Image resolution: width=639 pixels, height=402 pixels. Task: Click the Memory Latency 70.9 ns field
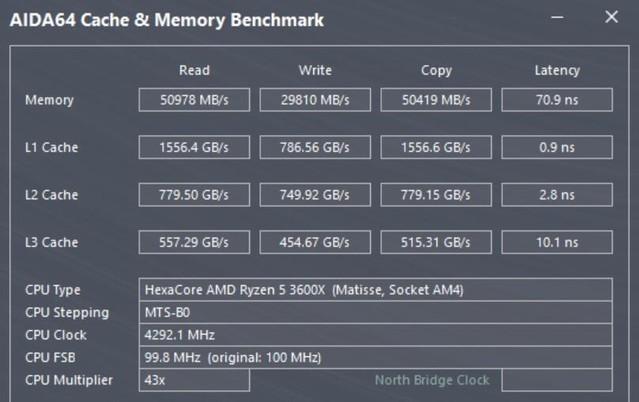click(x=557, y=100)
